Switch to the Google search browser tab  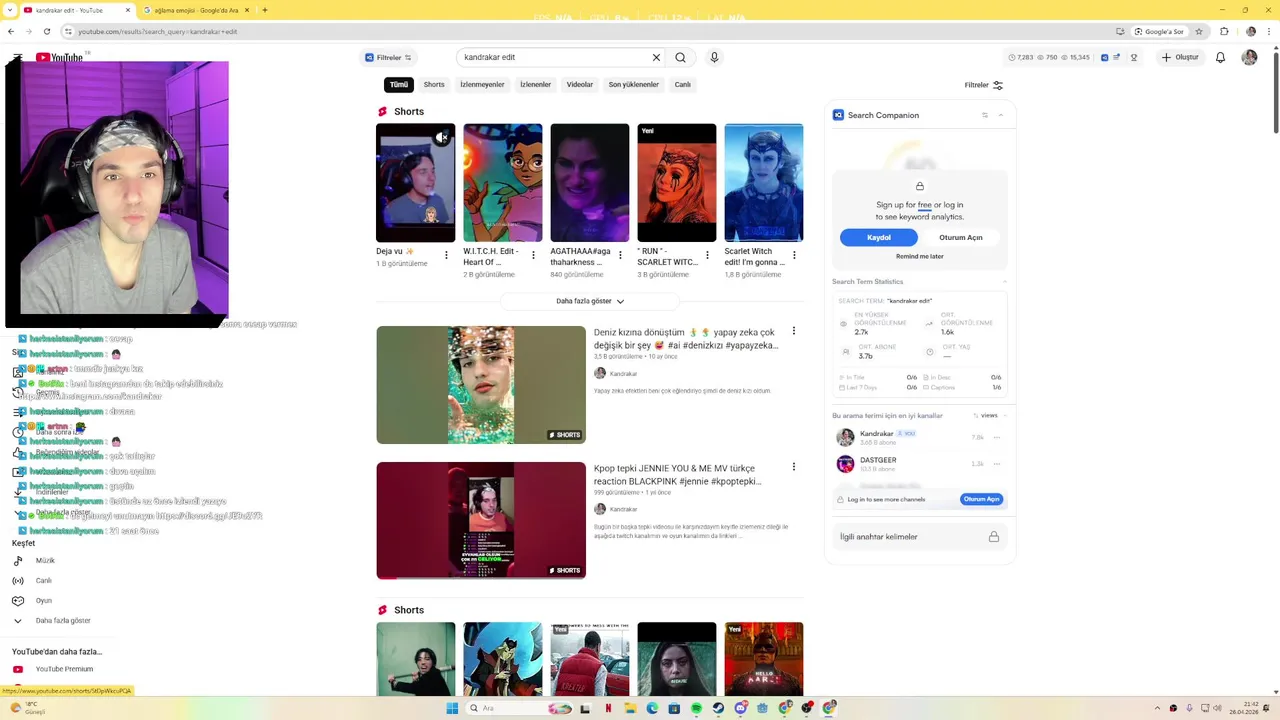195,10
